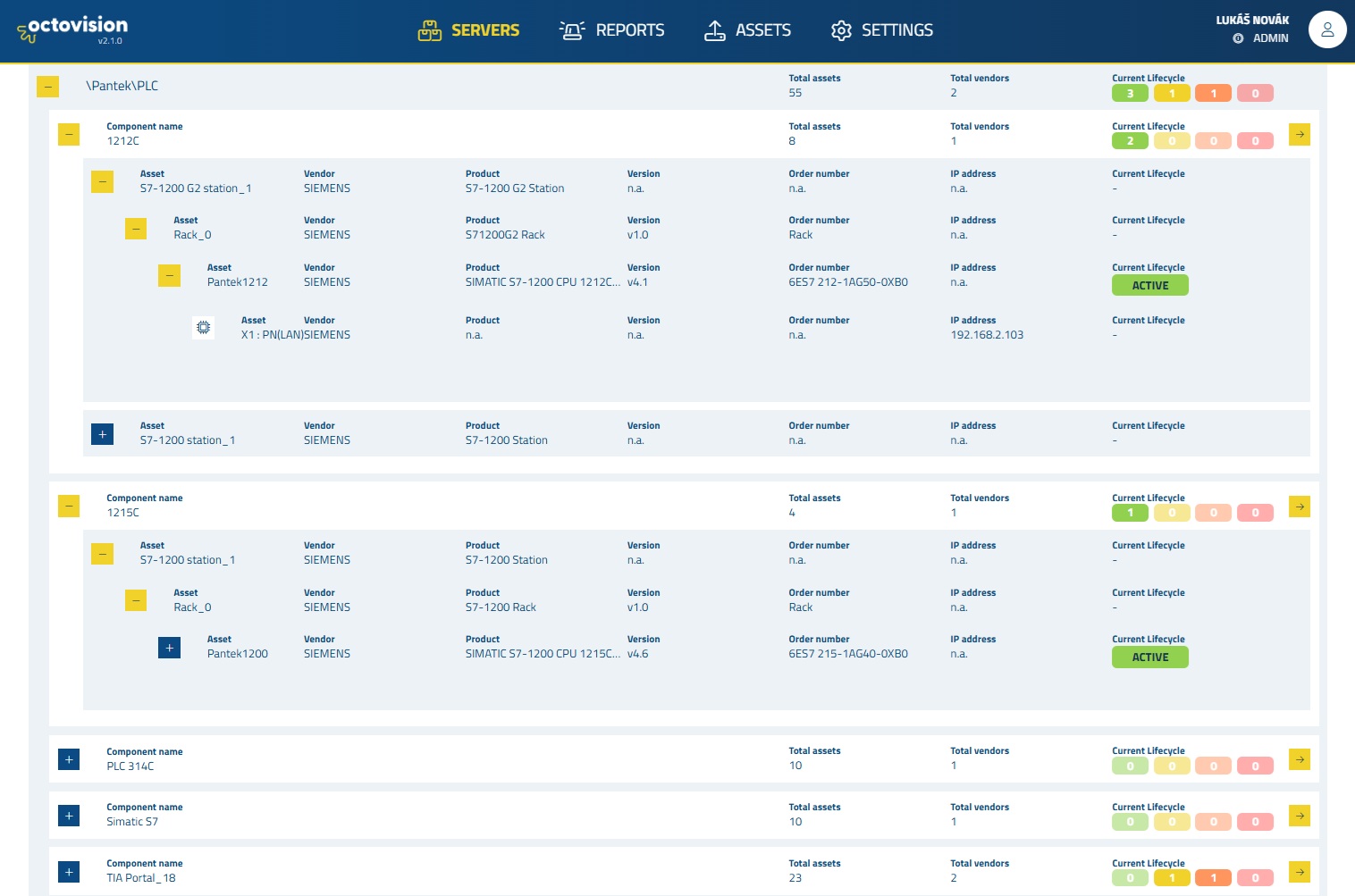Go to the SERVERS tab
The width and height of the screenshot is (1355, 896).
[468, 30]
